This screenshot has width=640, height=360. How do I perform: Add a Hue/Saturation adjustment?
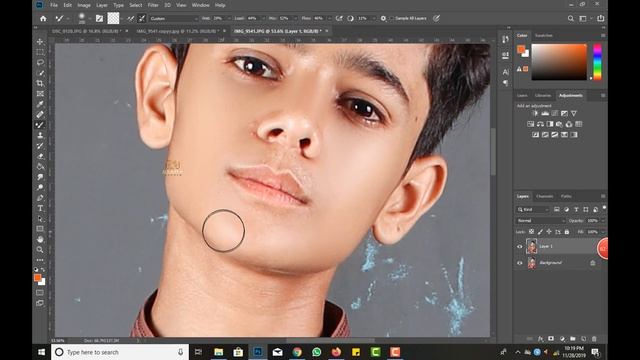[x=531, y=124]
